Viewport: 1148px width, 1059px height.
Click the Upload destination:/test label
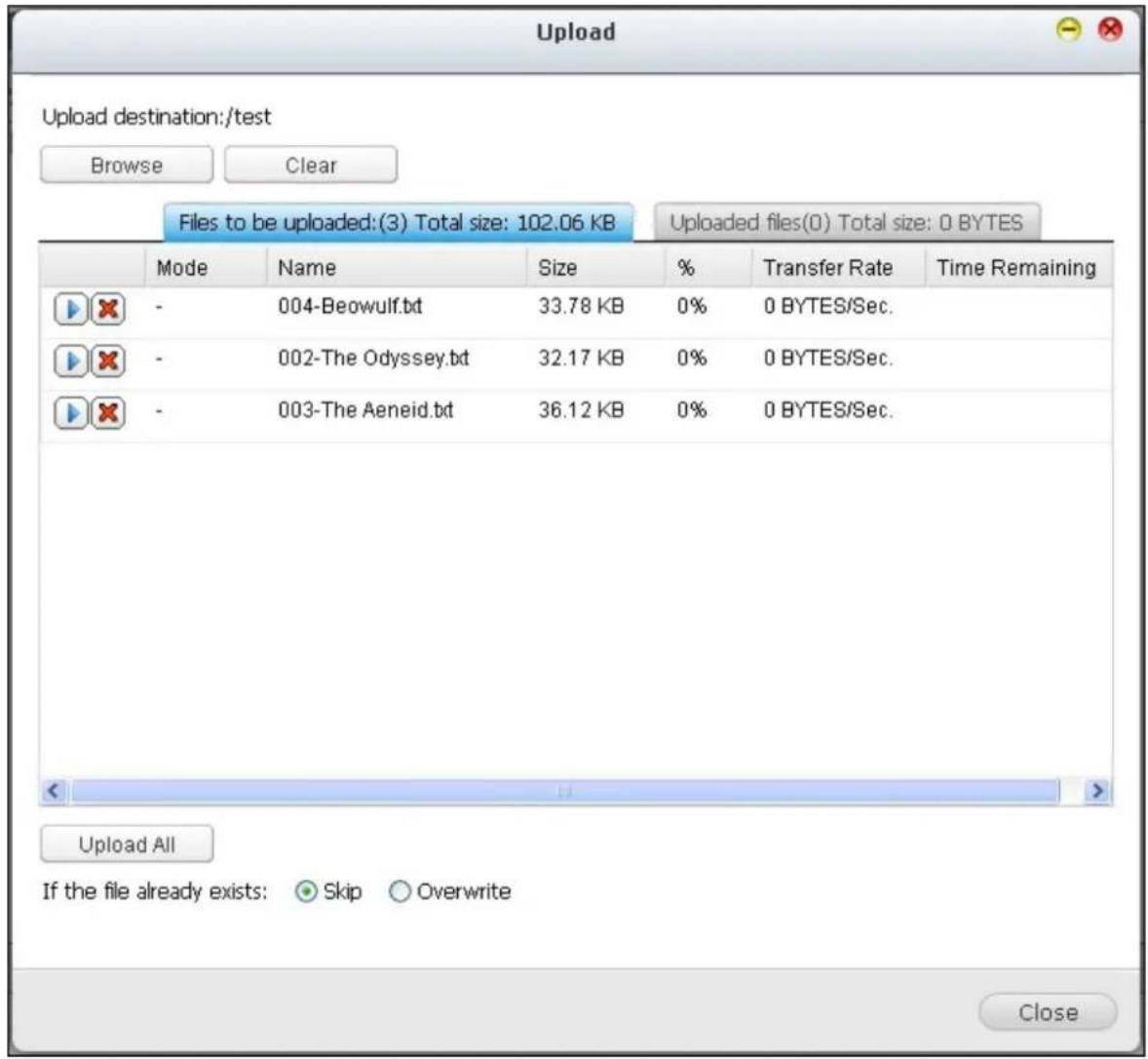tap(157, 116)
